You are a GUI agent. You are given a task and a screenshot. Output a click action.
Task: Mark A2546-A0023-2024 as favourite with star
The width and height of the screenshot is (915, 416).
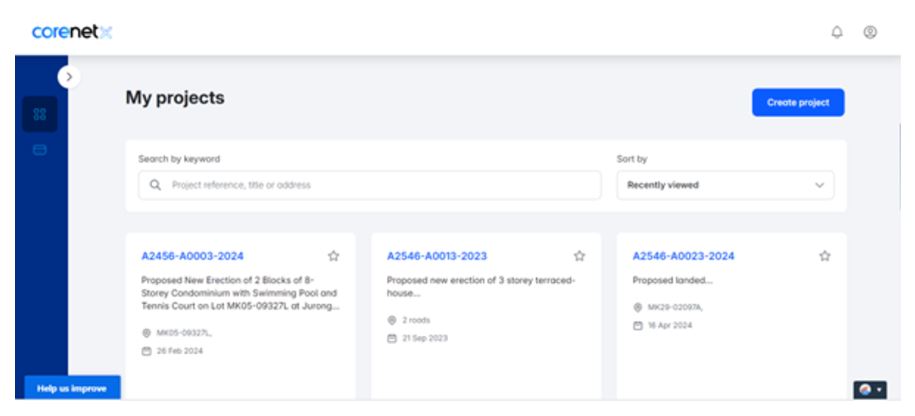click(x=825, y=256)
